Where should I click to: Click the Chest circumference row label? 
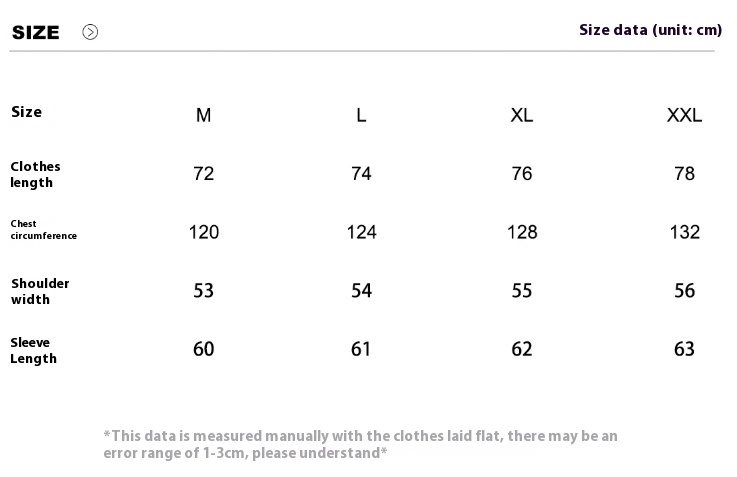pos(43,230)
